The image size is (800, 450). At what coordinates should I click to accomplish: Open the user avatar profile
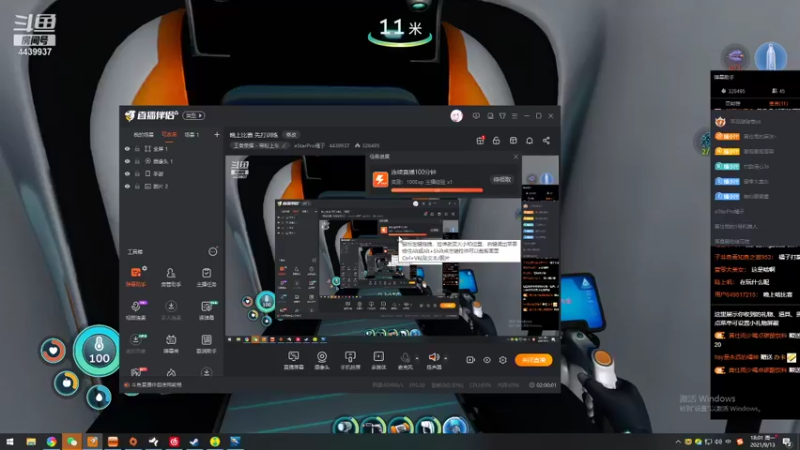(x=457, y=116)
